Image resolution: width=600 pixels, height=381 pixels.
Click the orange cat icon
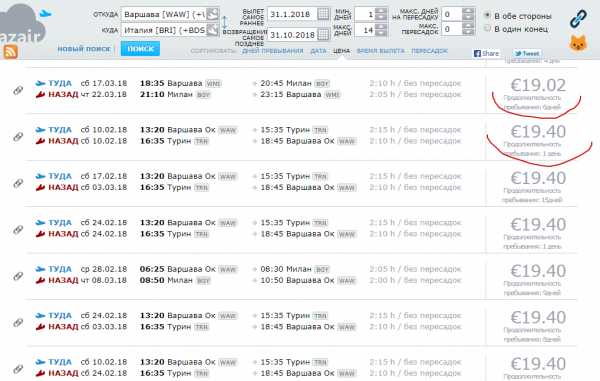click(578, 43)
